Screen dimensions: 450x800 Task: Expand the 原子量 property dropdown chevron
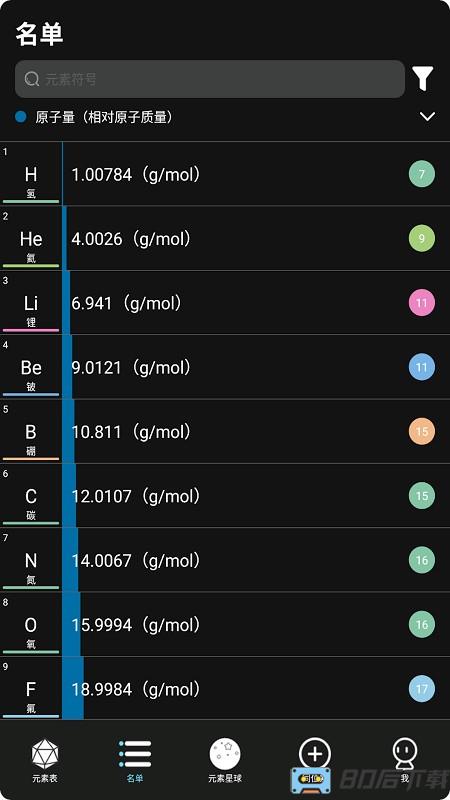point(427,116)
